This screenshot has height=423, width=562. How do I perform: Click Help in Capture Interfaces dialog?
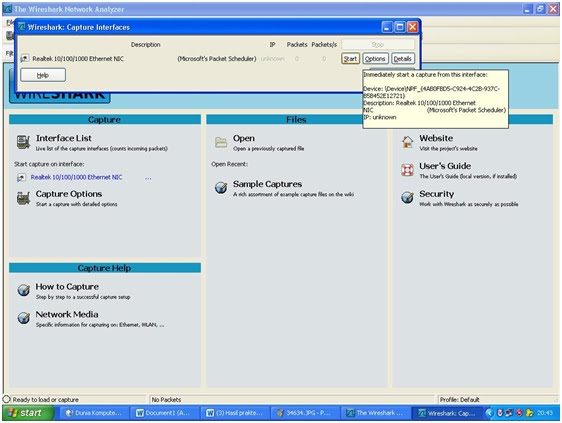43,75
